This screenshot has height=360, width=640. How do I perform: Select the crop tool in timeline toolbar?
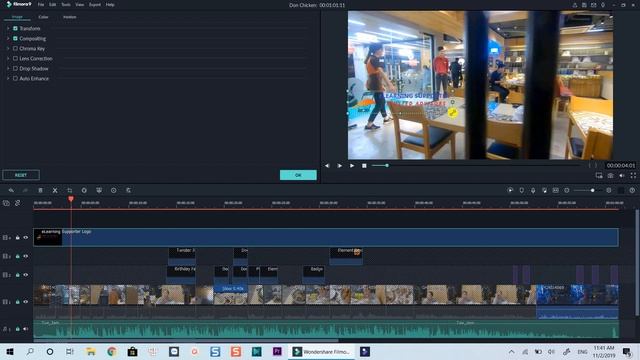coord(69,190)
